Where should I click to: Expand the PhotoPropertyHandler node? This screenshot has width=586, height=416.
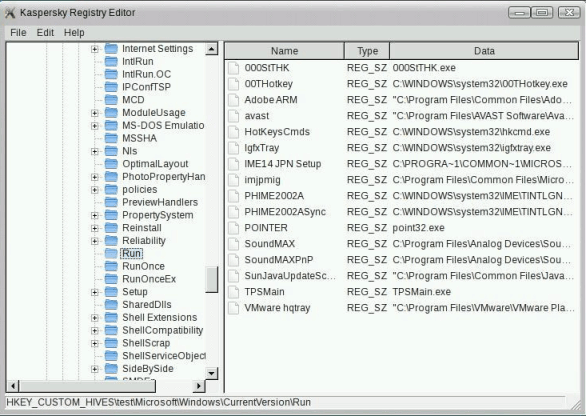tap(95, 177)
